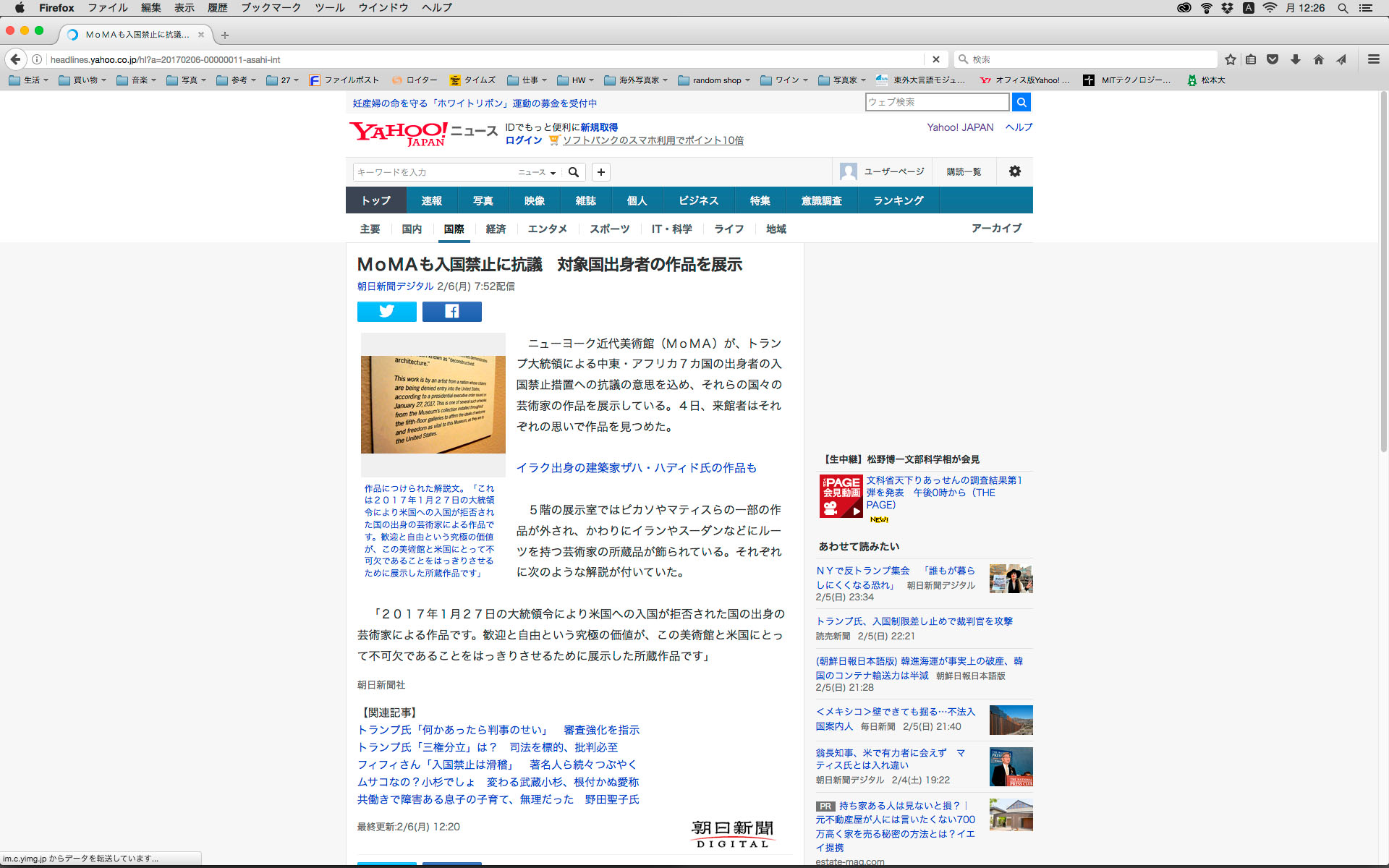Open the MoMA wall label photo thumbnail
This screenshot has height=868, width=1389.
pyautogui.click(x=433, y=404)
